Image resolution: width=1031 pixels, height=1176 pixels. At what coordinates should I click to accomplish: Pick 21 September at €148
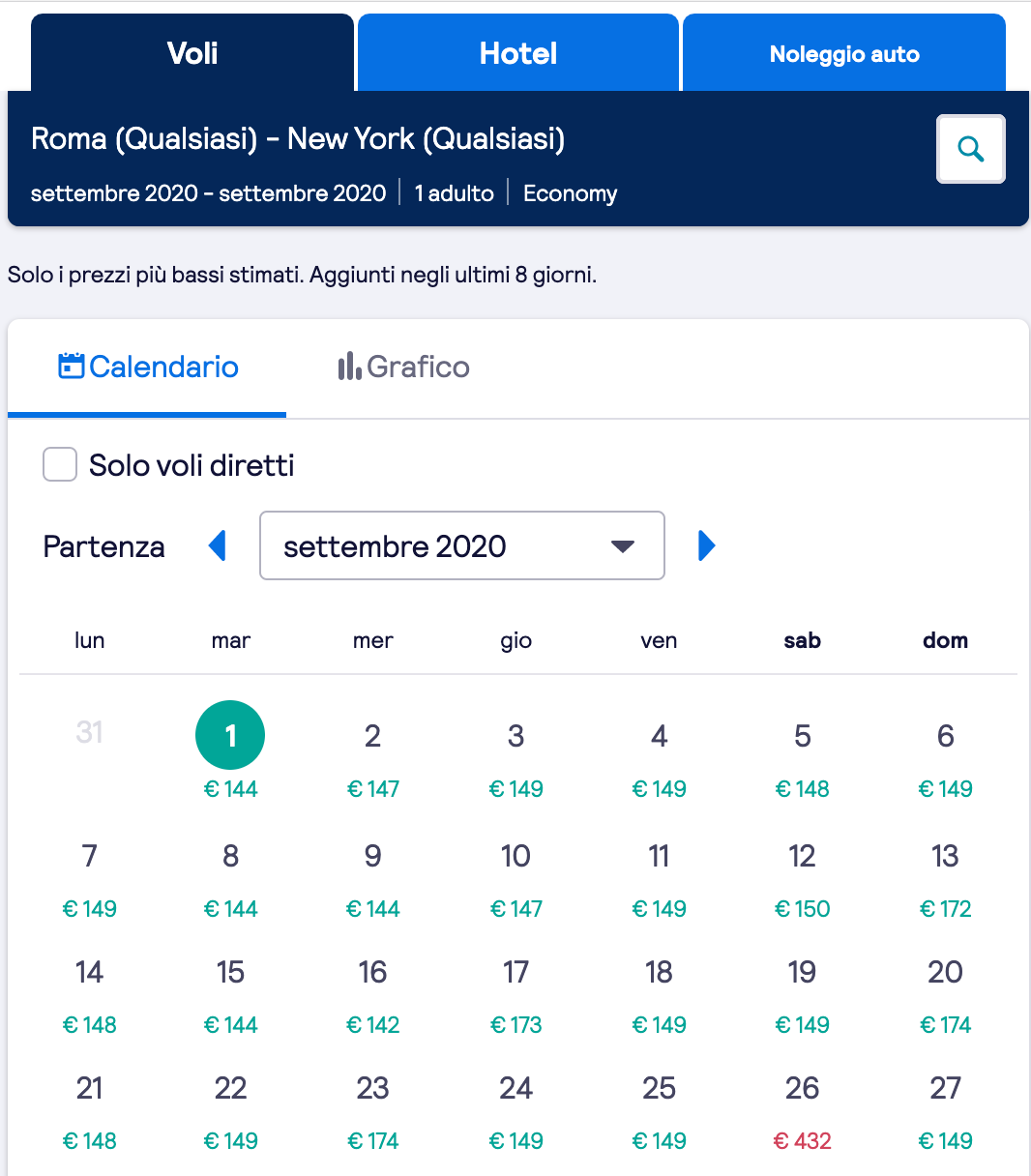(x=90, y=1112)
